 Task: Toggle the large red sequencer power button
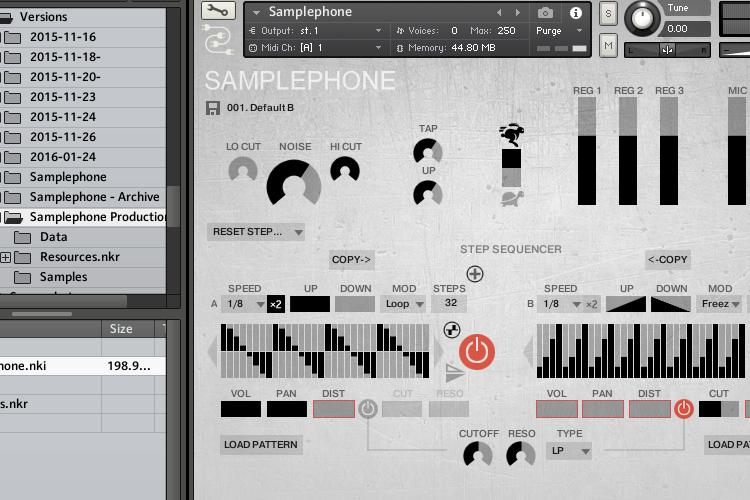477,352
